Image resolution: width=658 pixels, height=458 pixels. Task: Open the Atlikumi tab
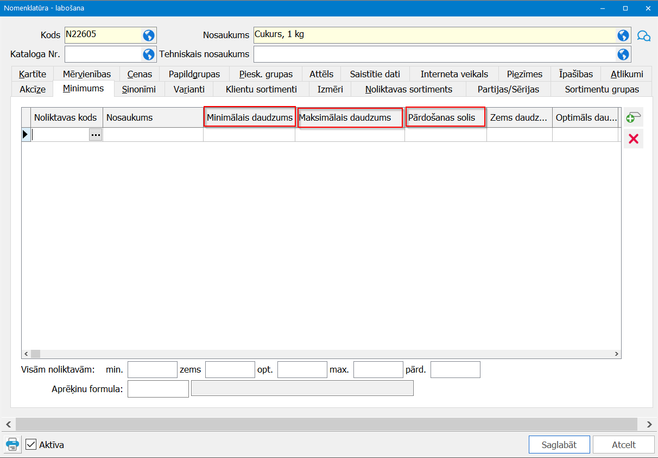(x=627, y=74)
